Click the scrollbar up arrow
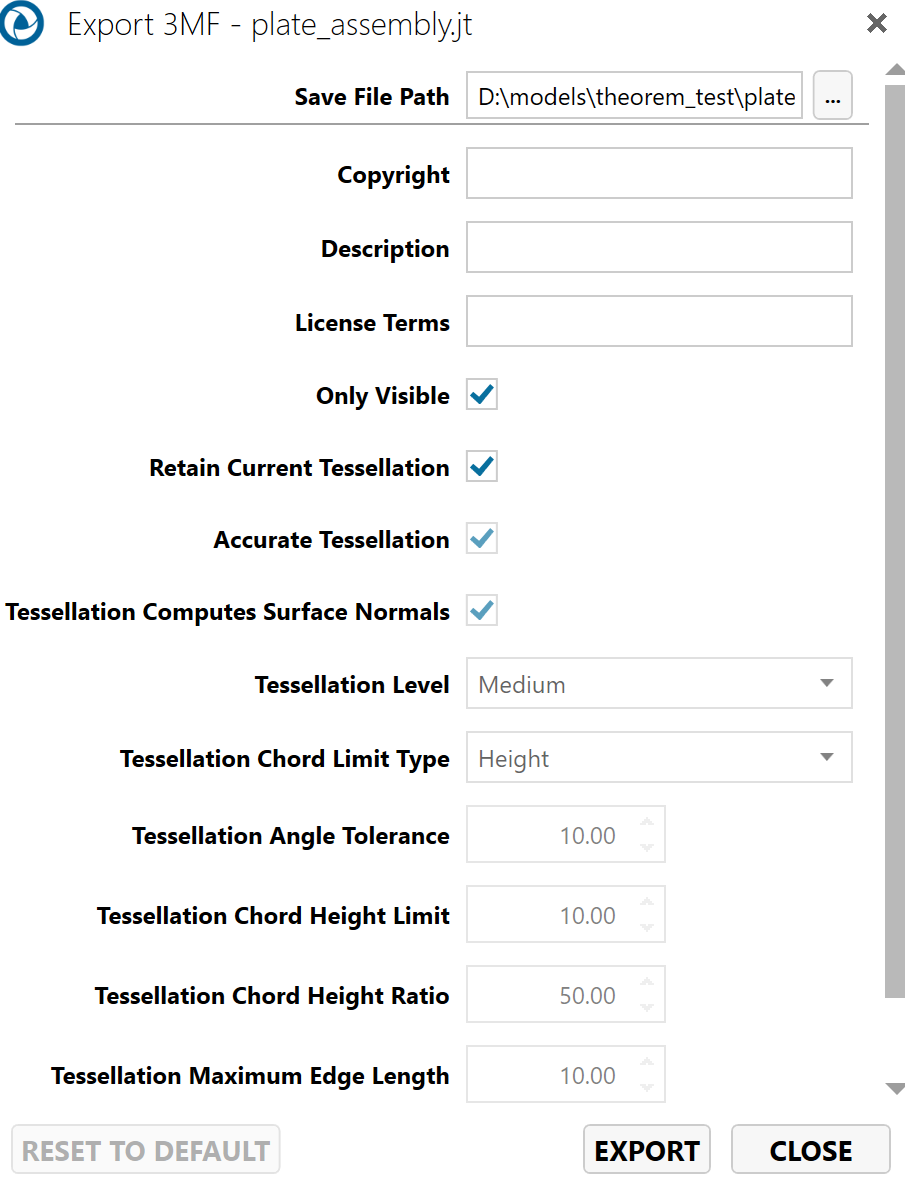This screenshot has width=905, height=1186. coord(894,70)
